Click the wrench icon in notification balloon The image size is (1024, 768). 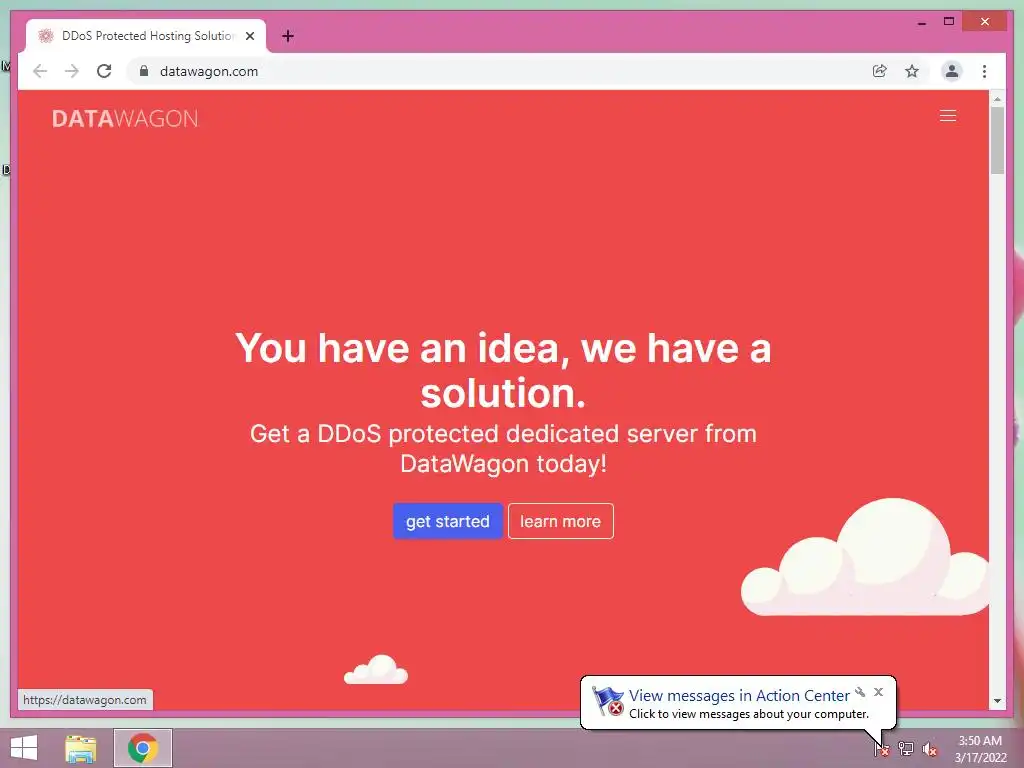(x=860, y=692)
